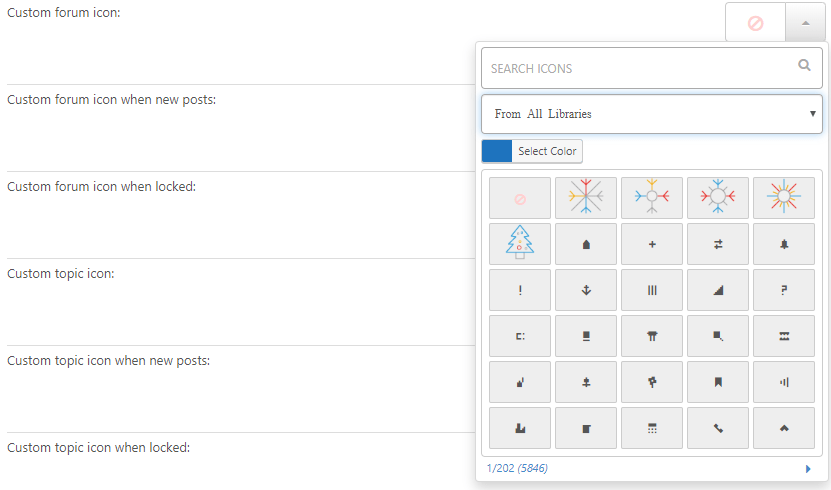The width and height of the screenshot is (831, 490).
Task: Click the Select Color button
Action: [547, 151]
